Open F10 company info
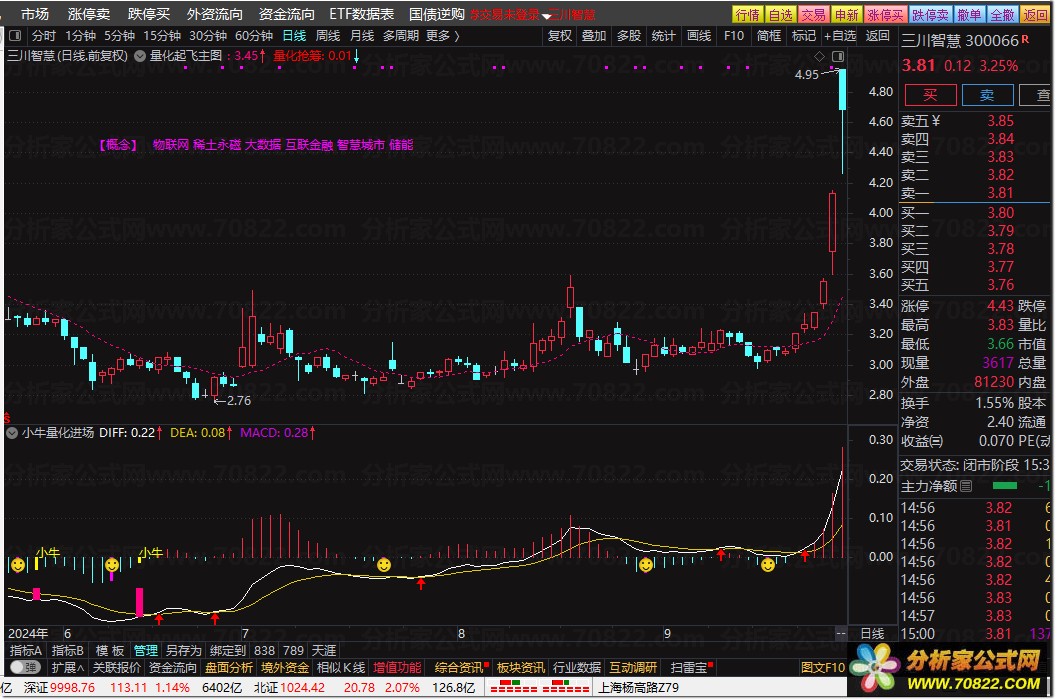 [733, 36]
